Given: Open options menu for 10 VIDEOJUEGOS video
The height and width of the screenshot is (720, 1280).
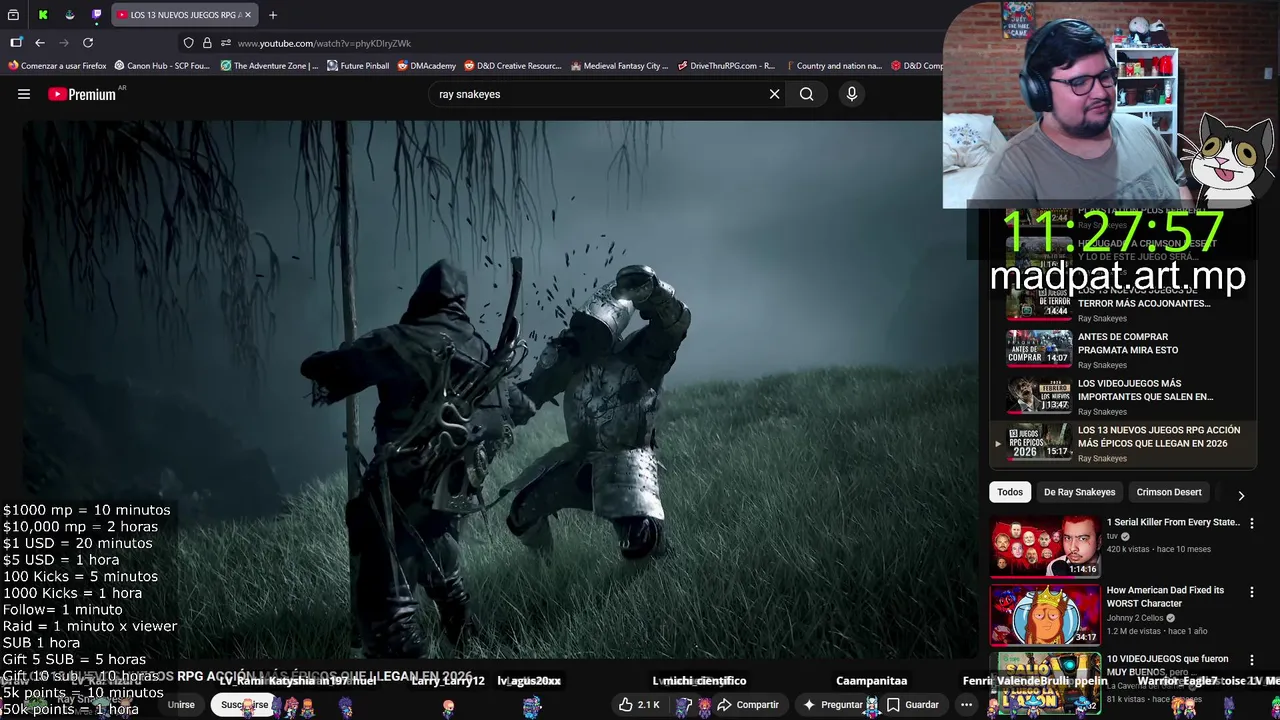Looking at the screenshot, I should [1251, 661].
